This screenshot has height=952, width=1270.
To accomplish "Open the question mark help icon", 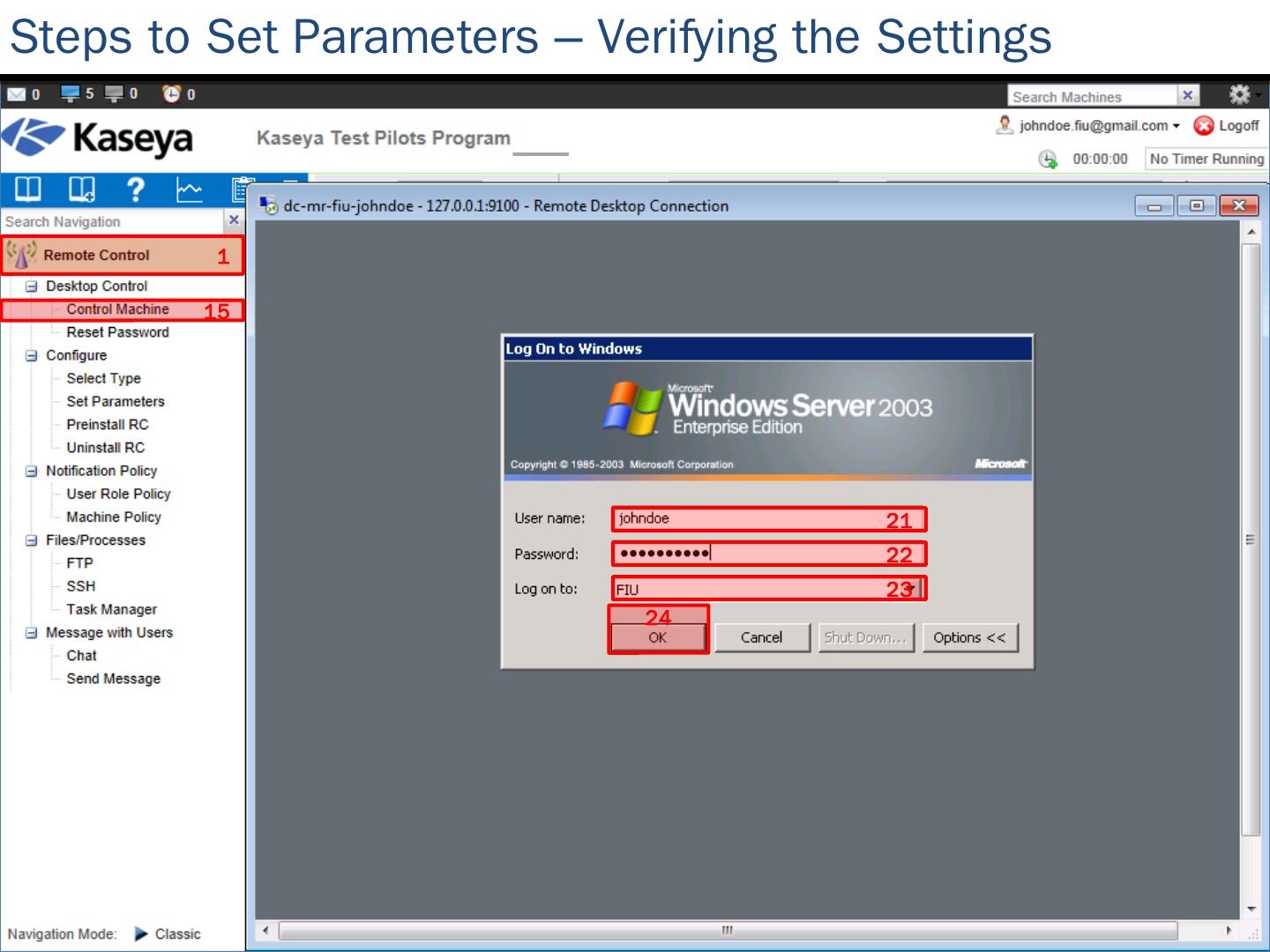I will pos(135,189).
